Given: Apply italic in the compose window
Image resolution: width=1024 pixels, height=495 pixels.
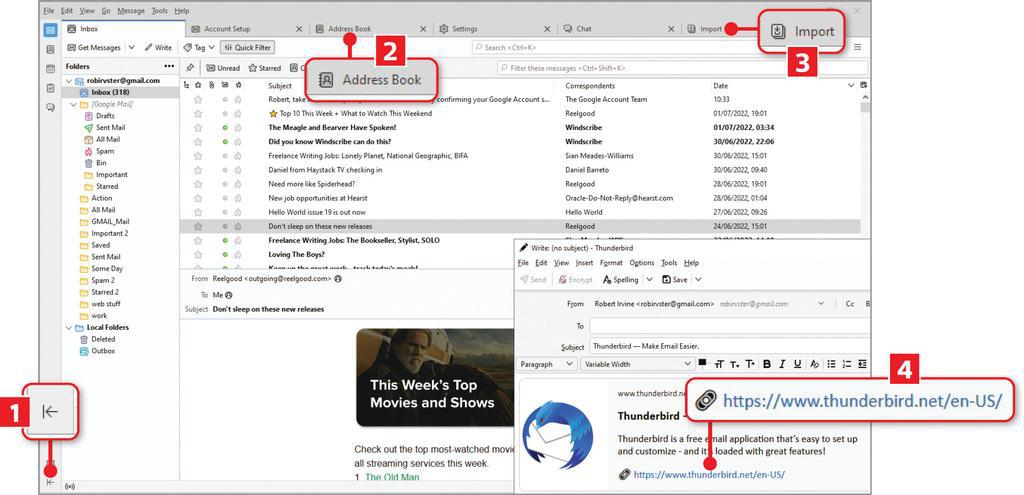Looking at the screenshot, I should pos(781,364).
